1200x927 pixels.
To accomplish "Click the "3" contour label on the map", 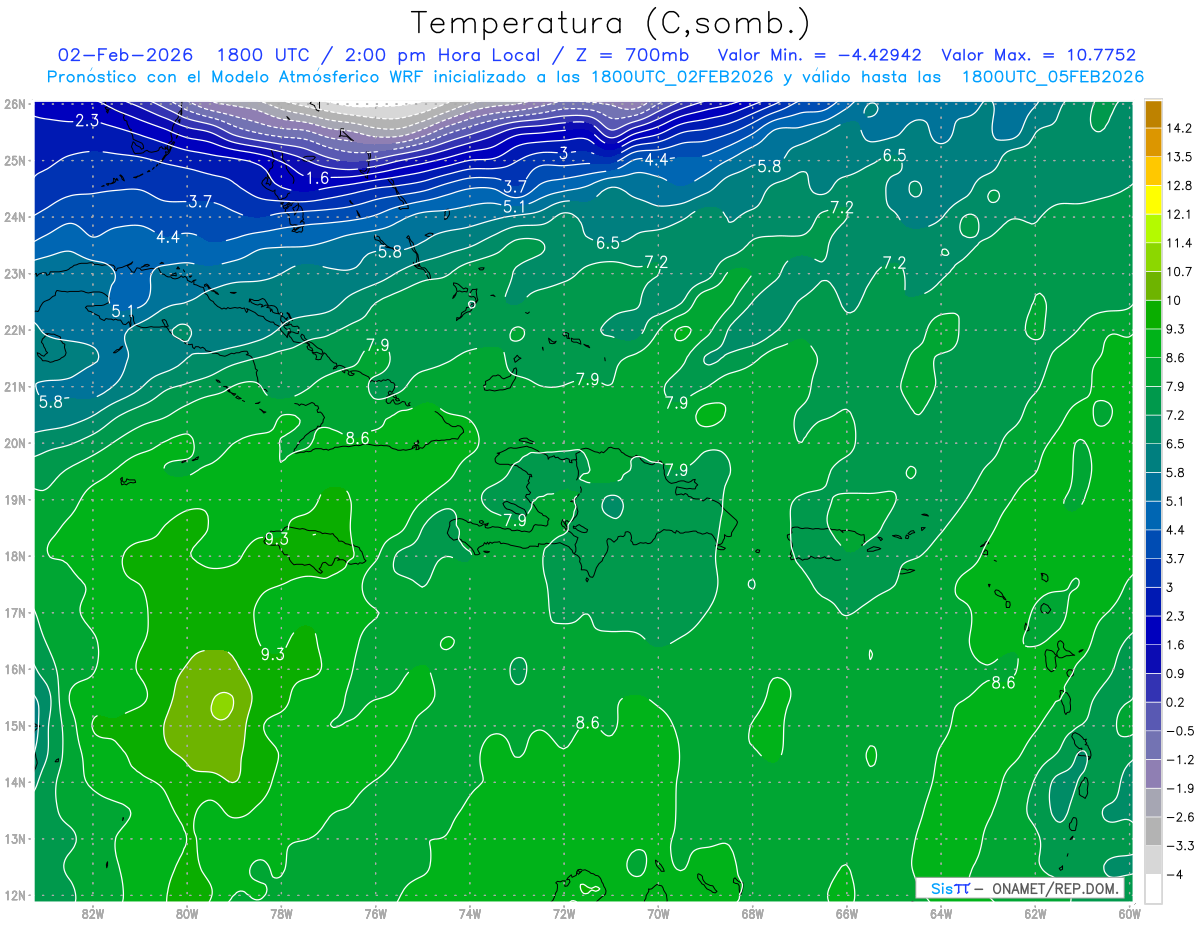I will click(563, 153).
